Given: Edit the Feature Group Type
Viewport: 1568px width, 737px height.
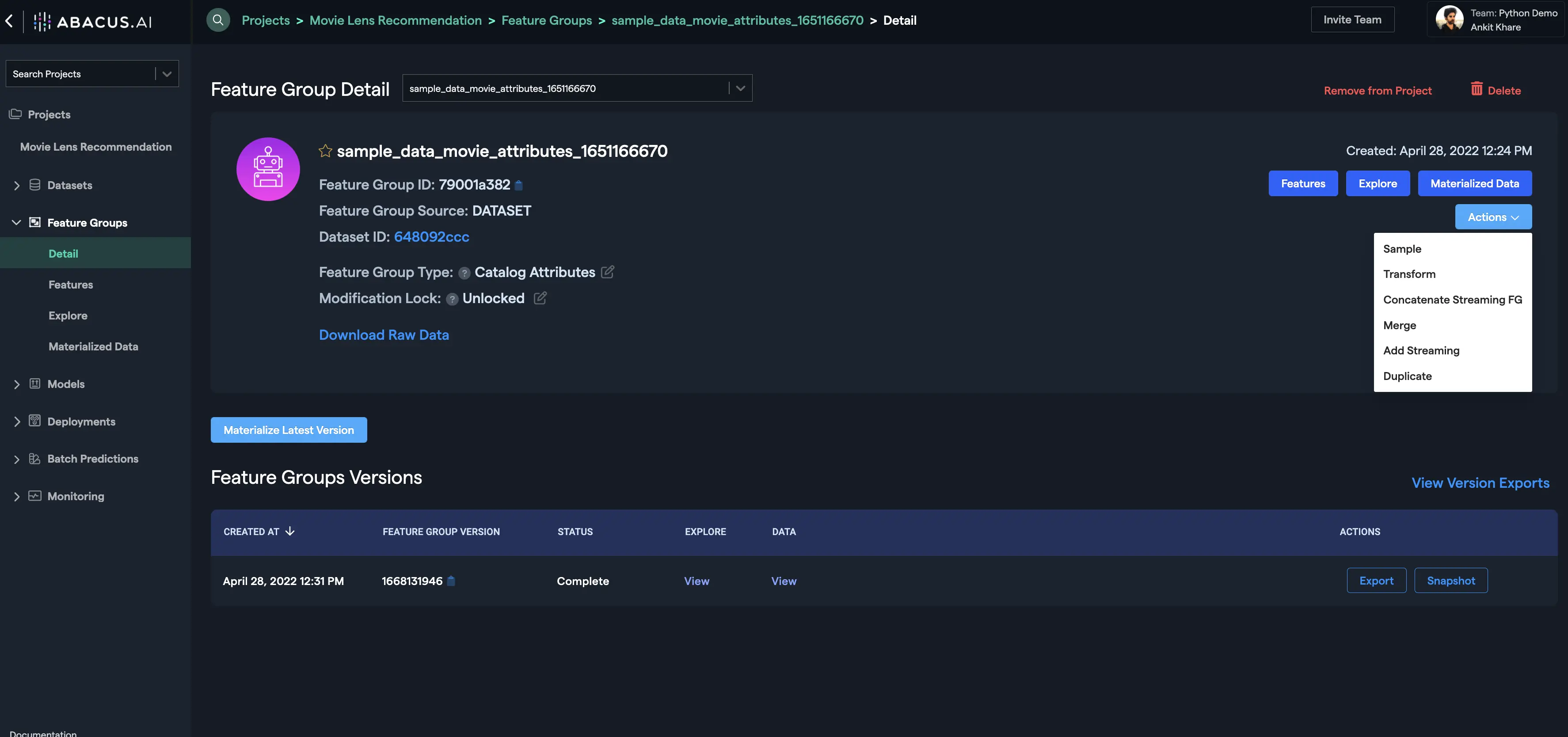Looking at the screenshot, I should [608, 272].
